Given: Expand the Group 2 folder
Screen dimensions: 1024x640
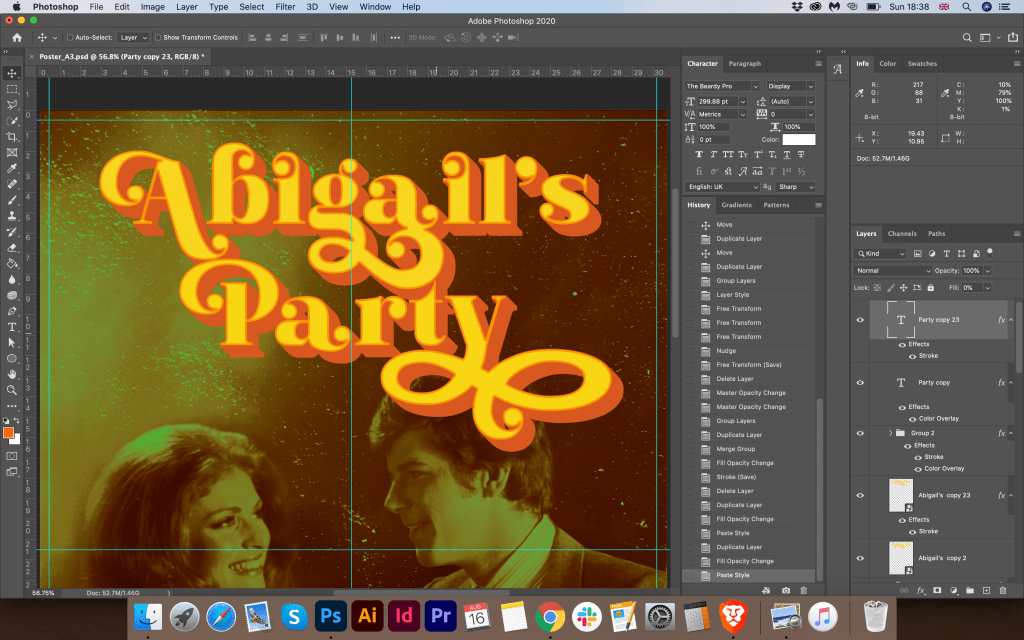Looking at the screenshot, I should [890, 433].
